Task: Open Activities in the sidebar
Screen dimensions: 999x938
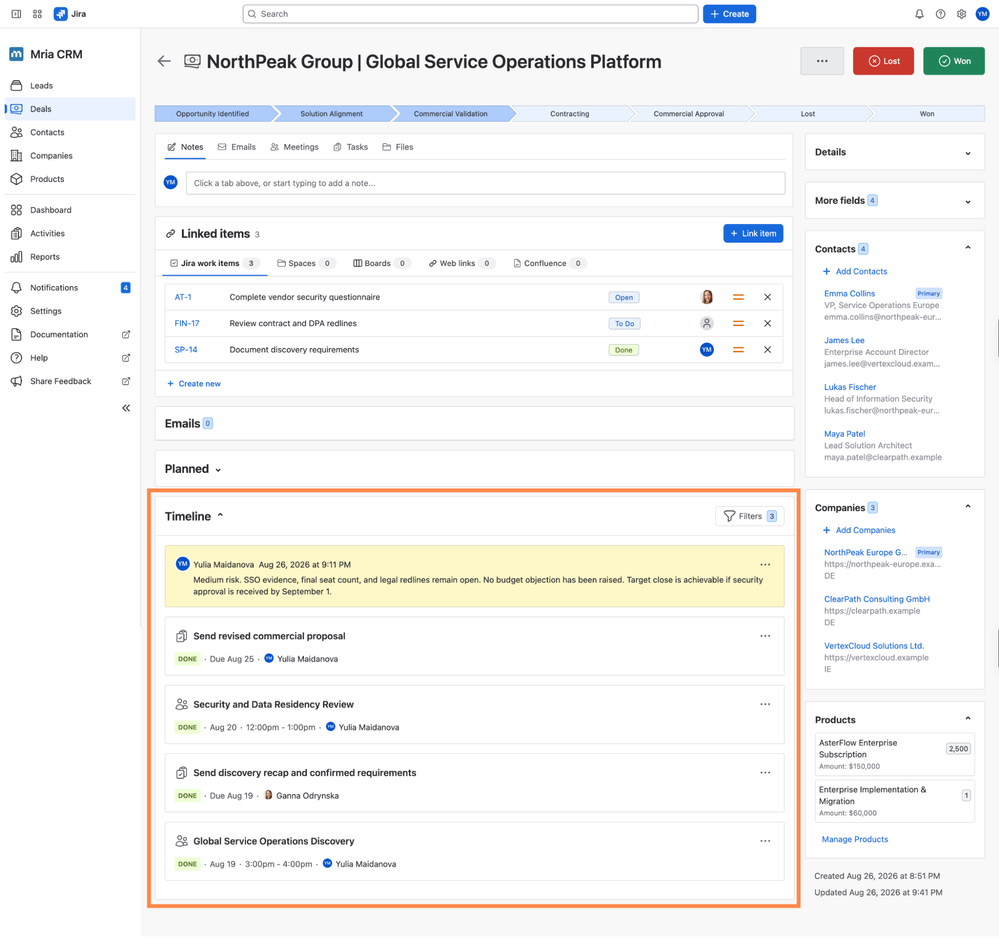Action: point(70,234)
